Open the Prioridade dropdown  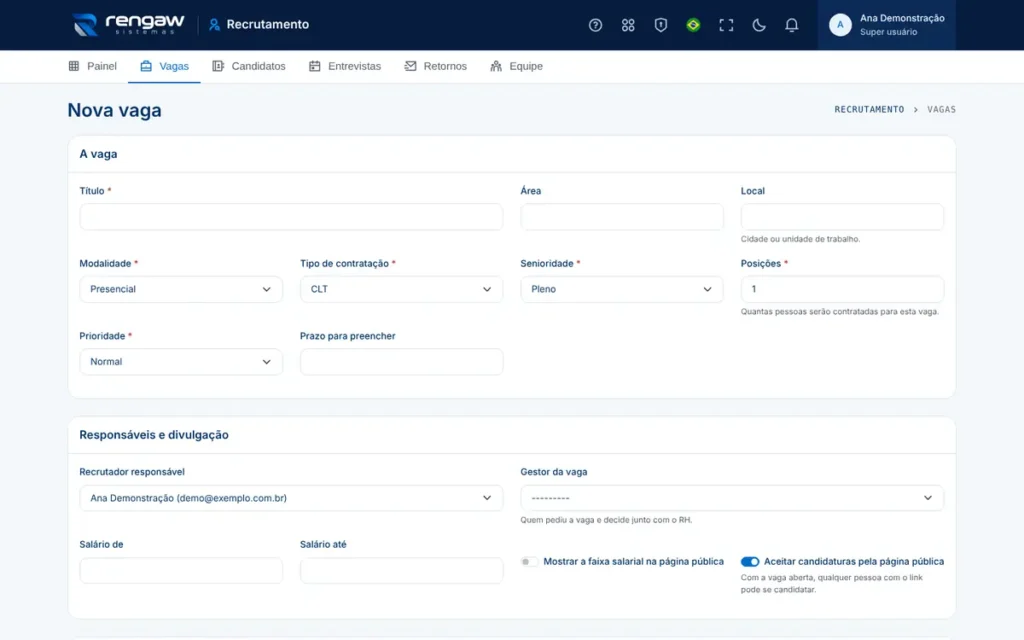pos(181,362)
